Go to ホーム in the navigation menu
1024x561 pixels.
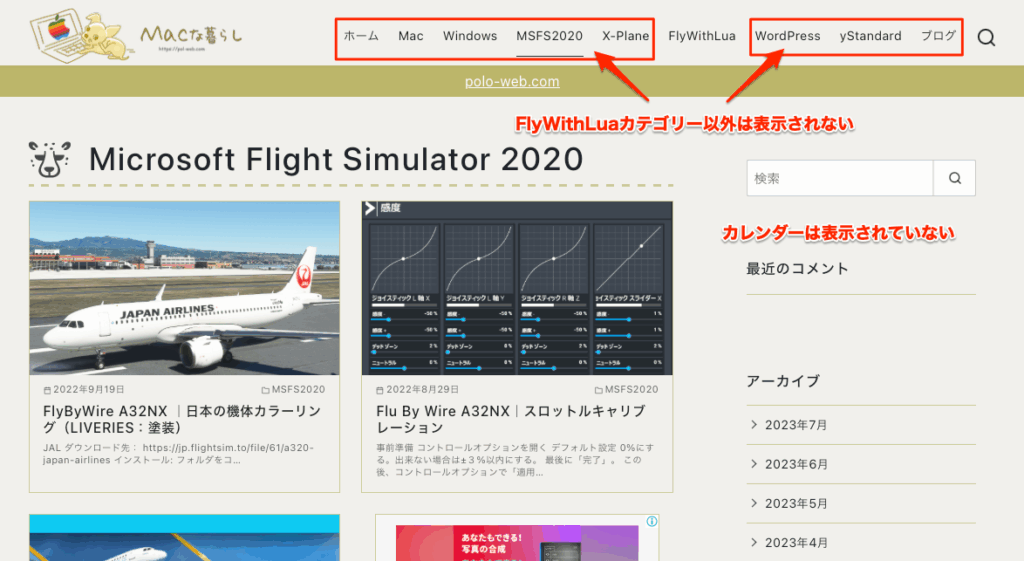pyautogui.click(x=361, y=36)
